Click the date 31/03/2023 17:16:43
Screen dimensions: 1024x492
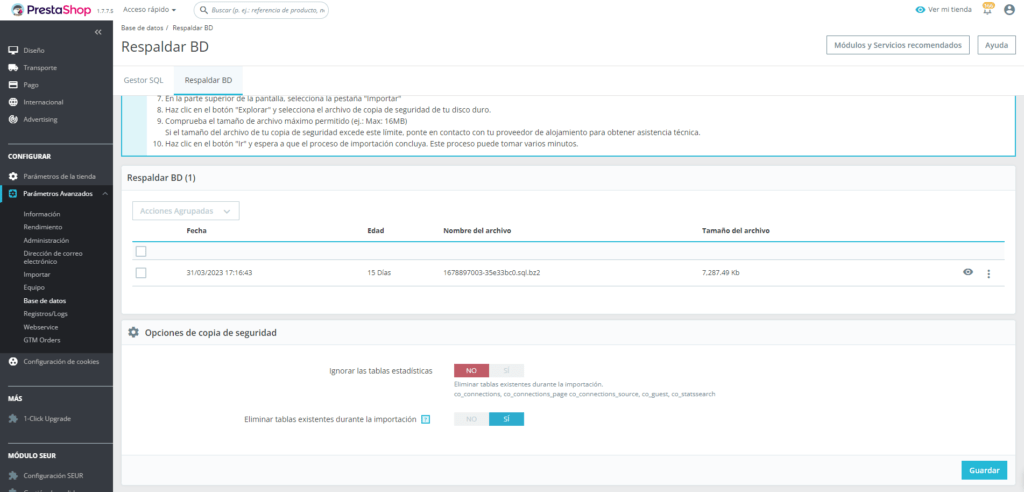pos(219,273)
